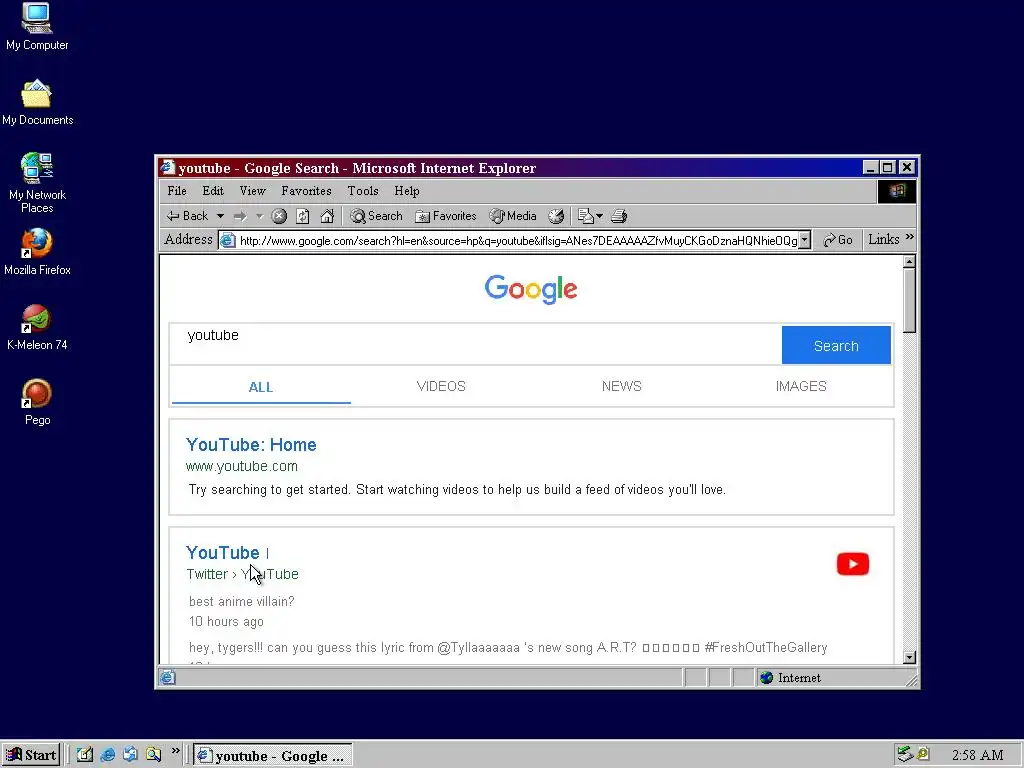The image size is (1024, 768).
Task: Open the Tools menu
Action: 362,191
